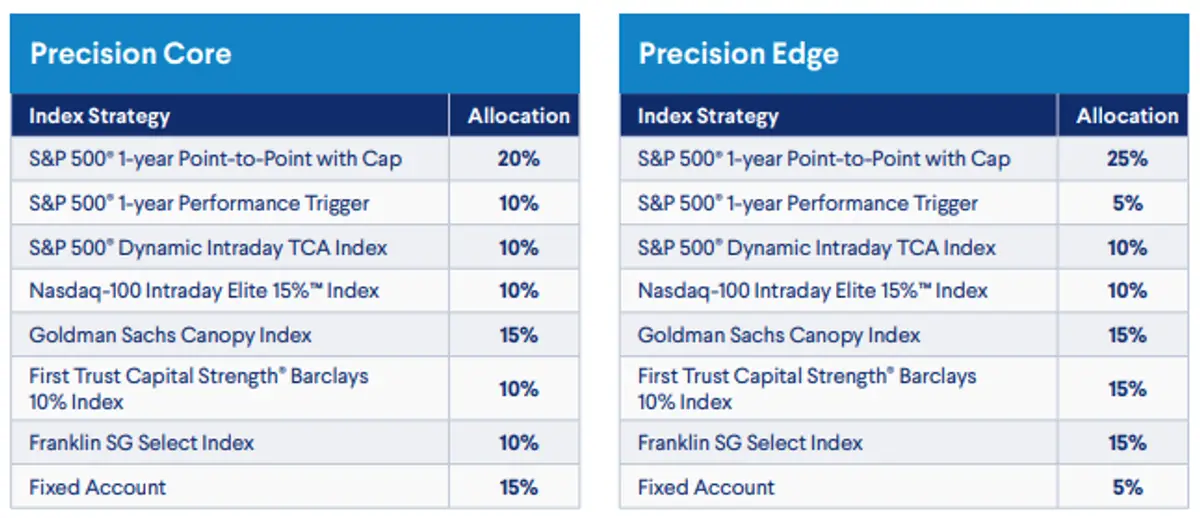The width and height of the screenshot is (1200, 518).
Task: Click the Precision Core table title
Action: click(x=130, y=54)
